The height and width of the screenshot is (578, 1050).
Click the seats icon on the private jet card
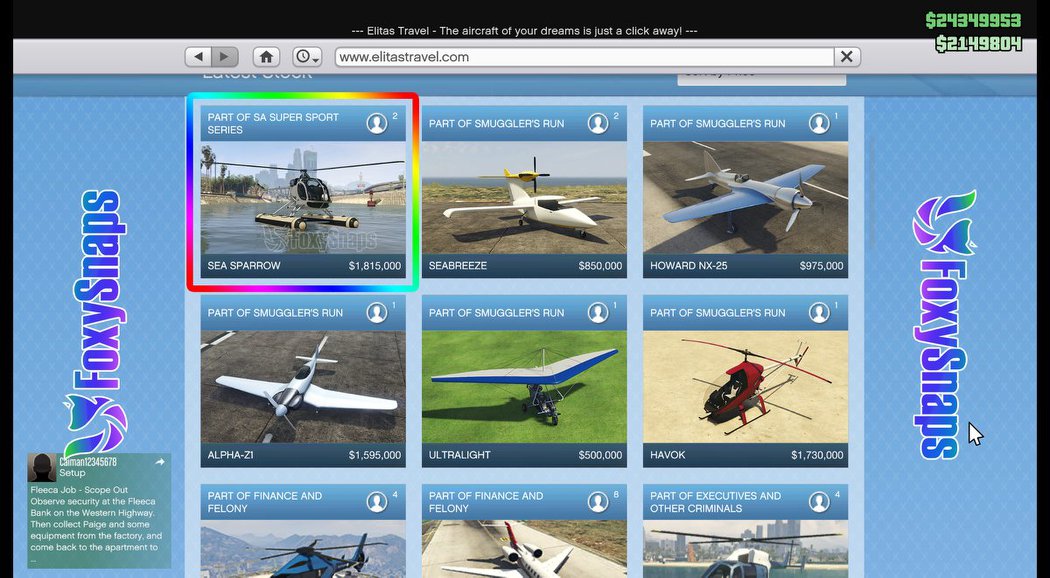point(598,502)
